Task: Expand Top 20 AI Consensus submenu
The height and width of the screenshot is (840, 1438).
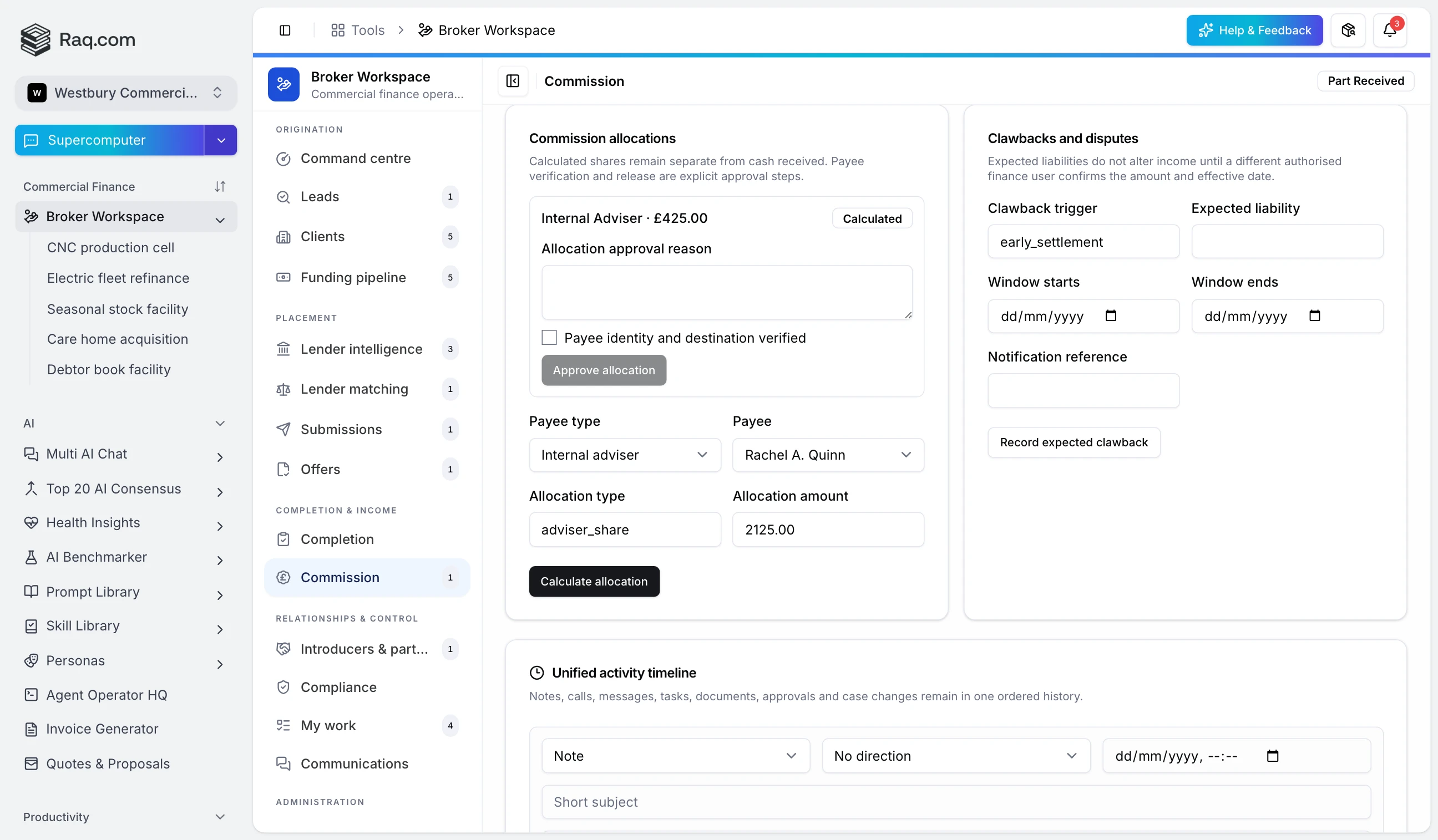Action: pos(220,492)
